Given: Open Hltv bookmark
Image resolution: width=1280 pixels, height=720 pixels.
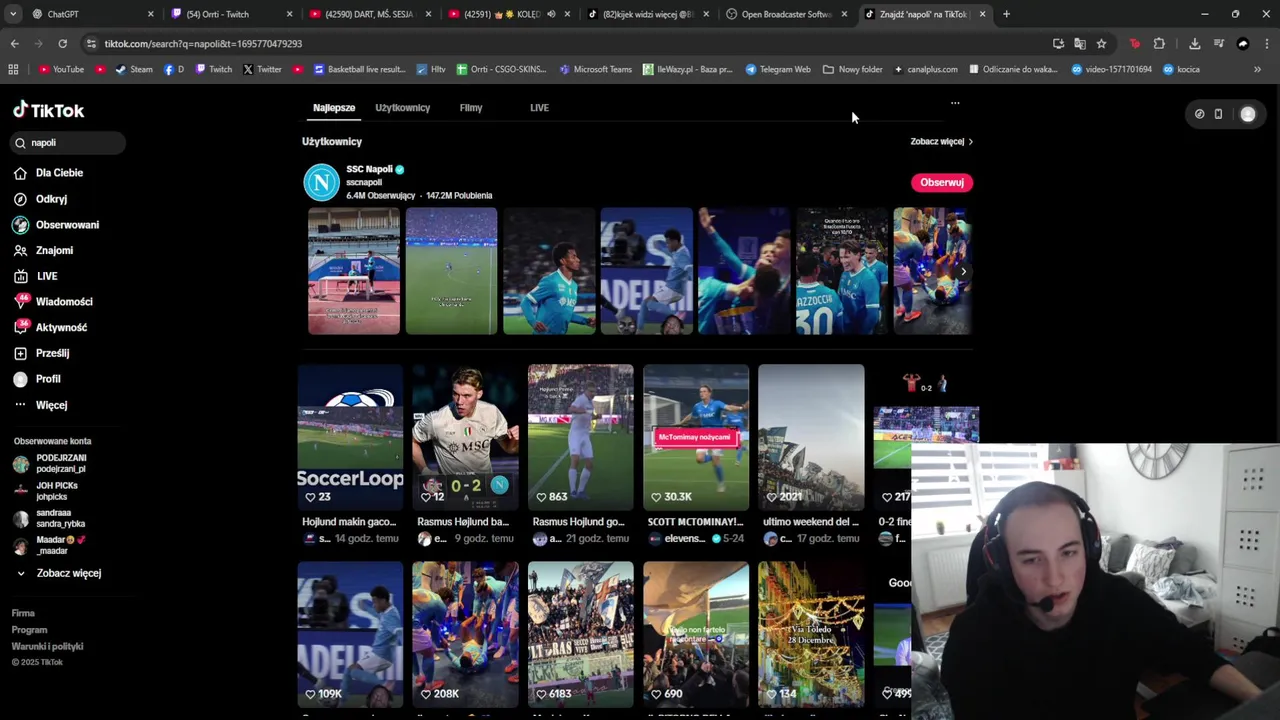Looking at the screenshot, I should tap(431, 69).
